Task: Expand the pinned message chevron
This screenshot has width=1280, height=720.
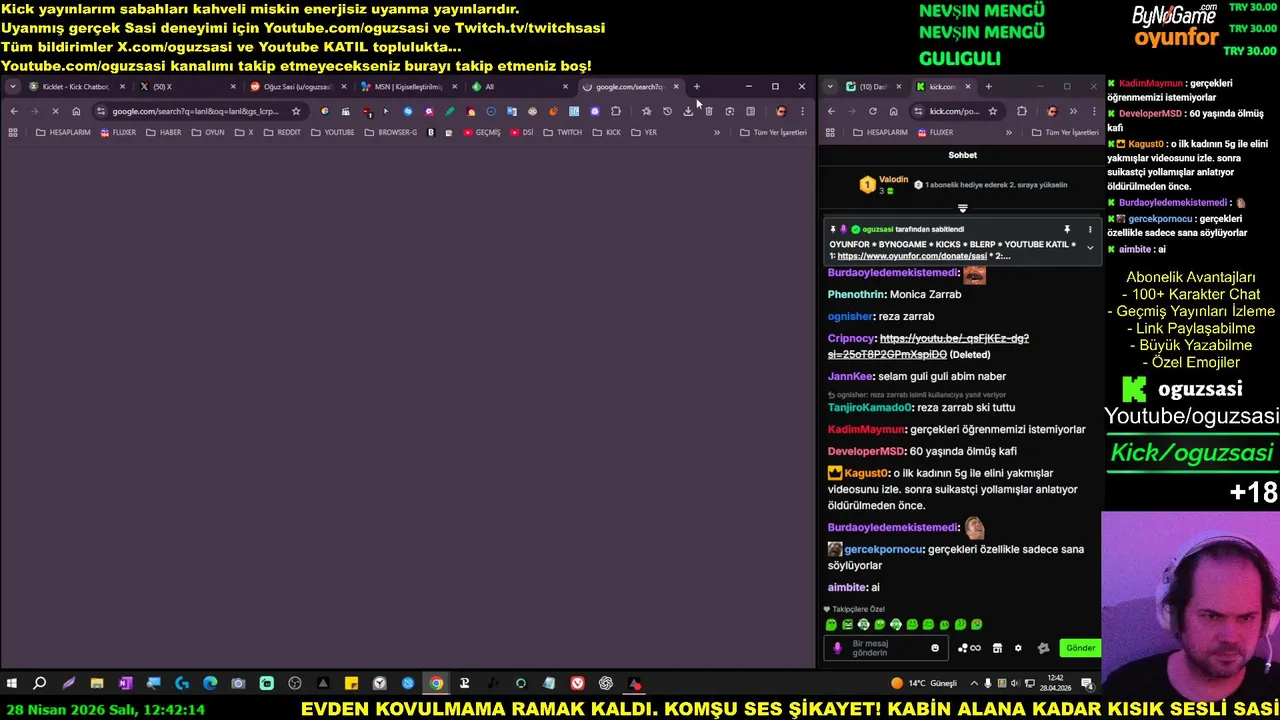Action: point(1090,248)
